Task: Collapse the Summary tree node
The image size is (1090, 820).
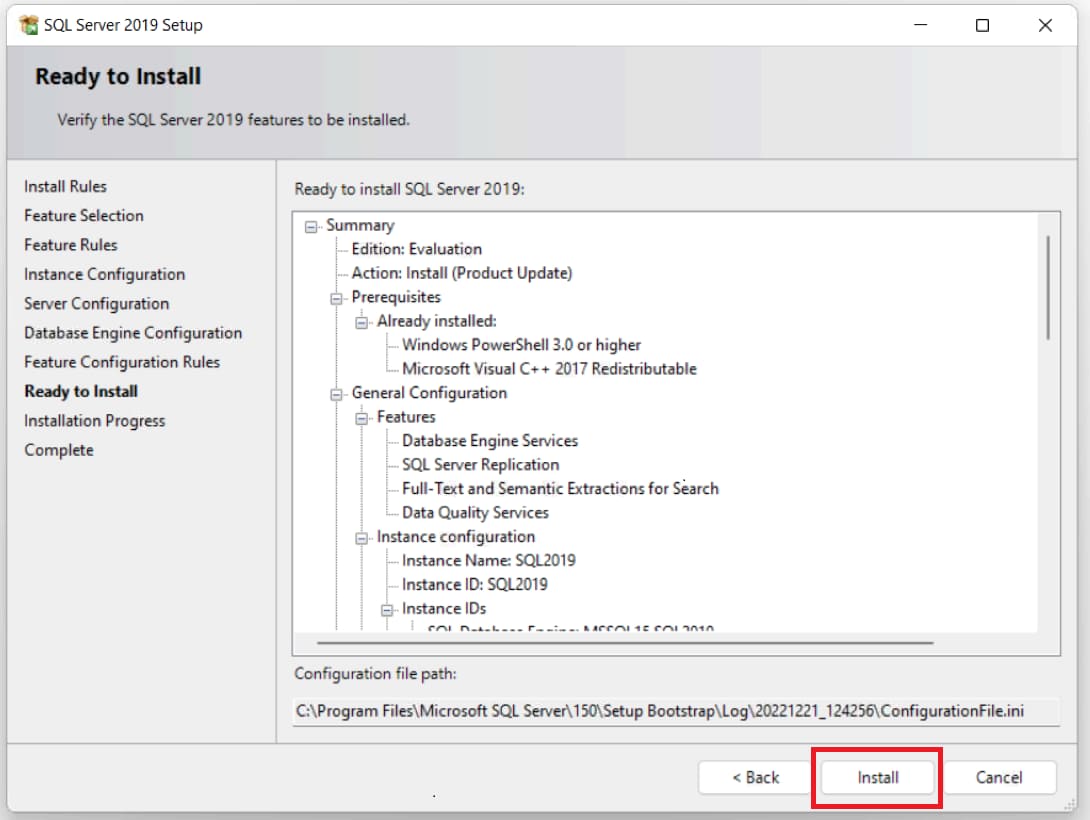Action: click(x=311, y=226)
